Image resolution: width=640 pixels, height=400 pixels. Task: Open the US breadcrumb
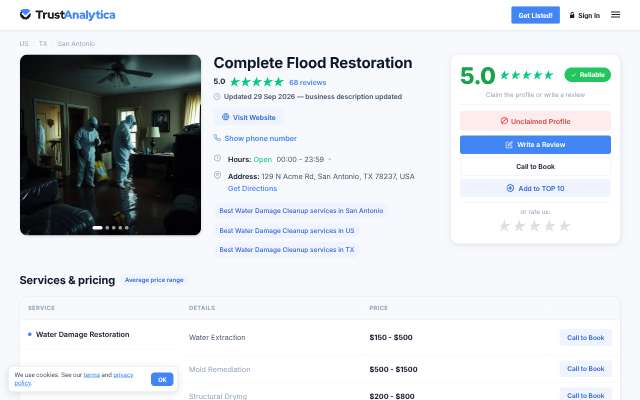[24, 44]
